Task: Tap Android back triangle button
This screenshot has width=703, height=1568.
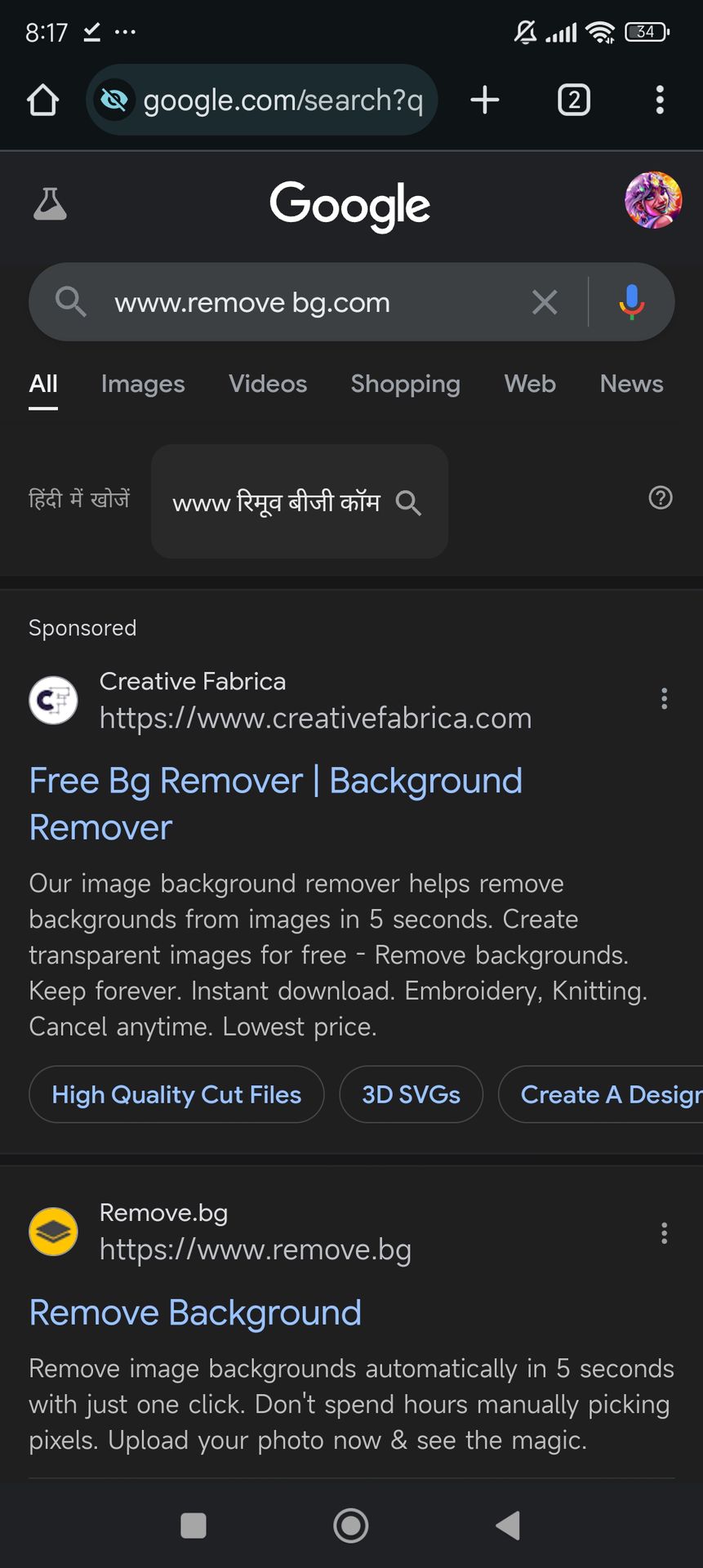Action: pos(508,1526)
